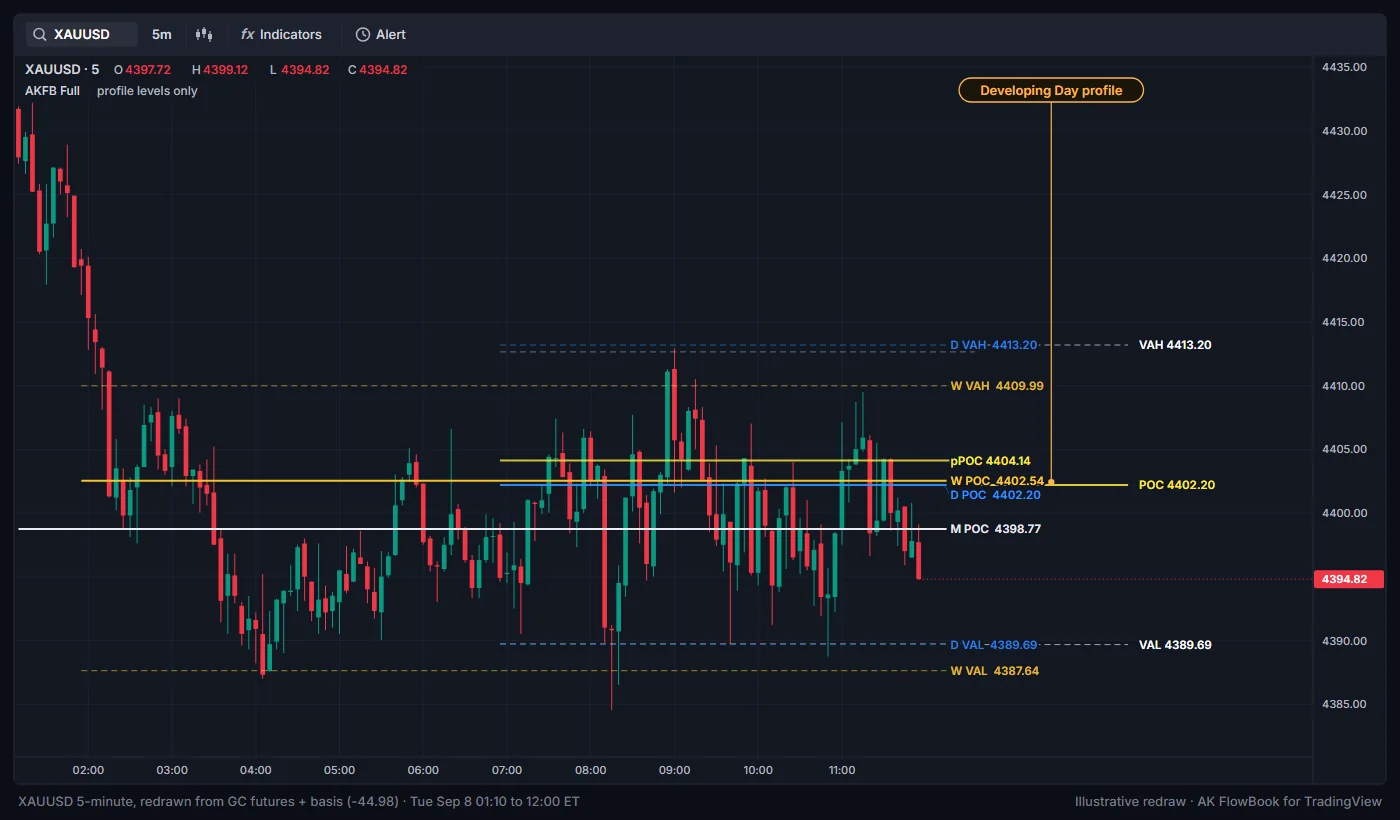Image resolution: width=1400 pixels, height=820 pixels.
Task: Click the white VAH 4413.20 developing label
Action: 1175,345
